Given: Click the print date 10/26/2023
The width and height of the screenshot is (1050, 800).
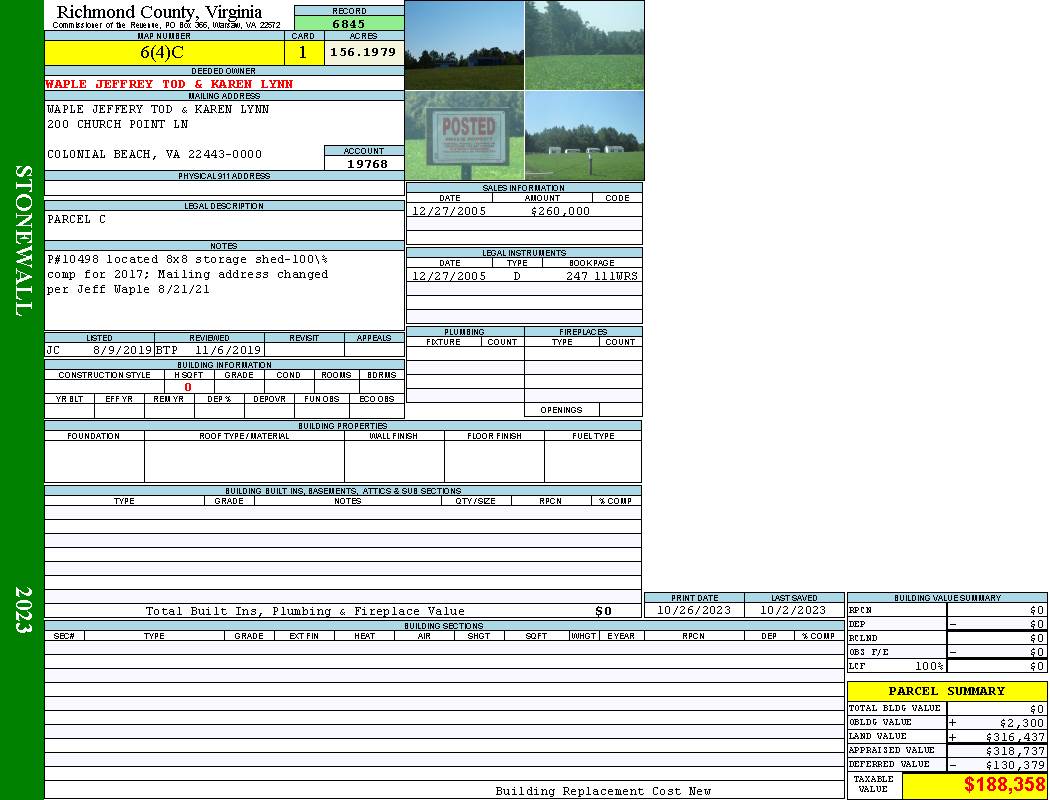Looking at the screenshot, I should tap(693, 610).
